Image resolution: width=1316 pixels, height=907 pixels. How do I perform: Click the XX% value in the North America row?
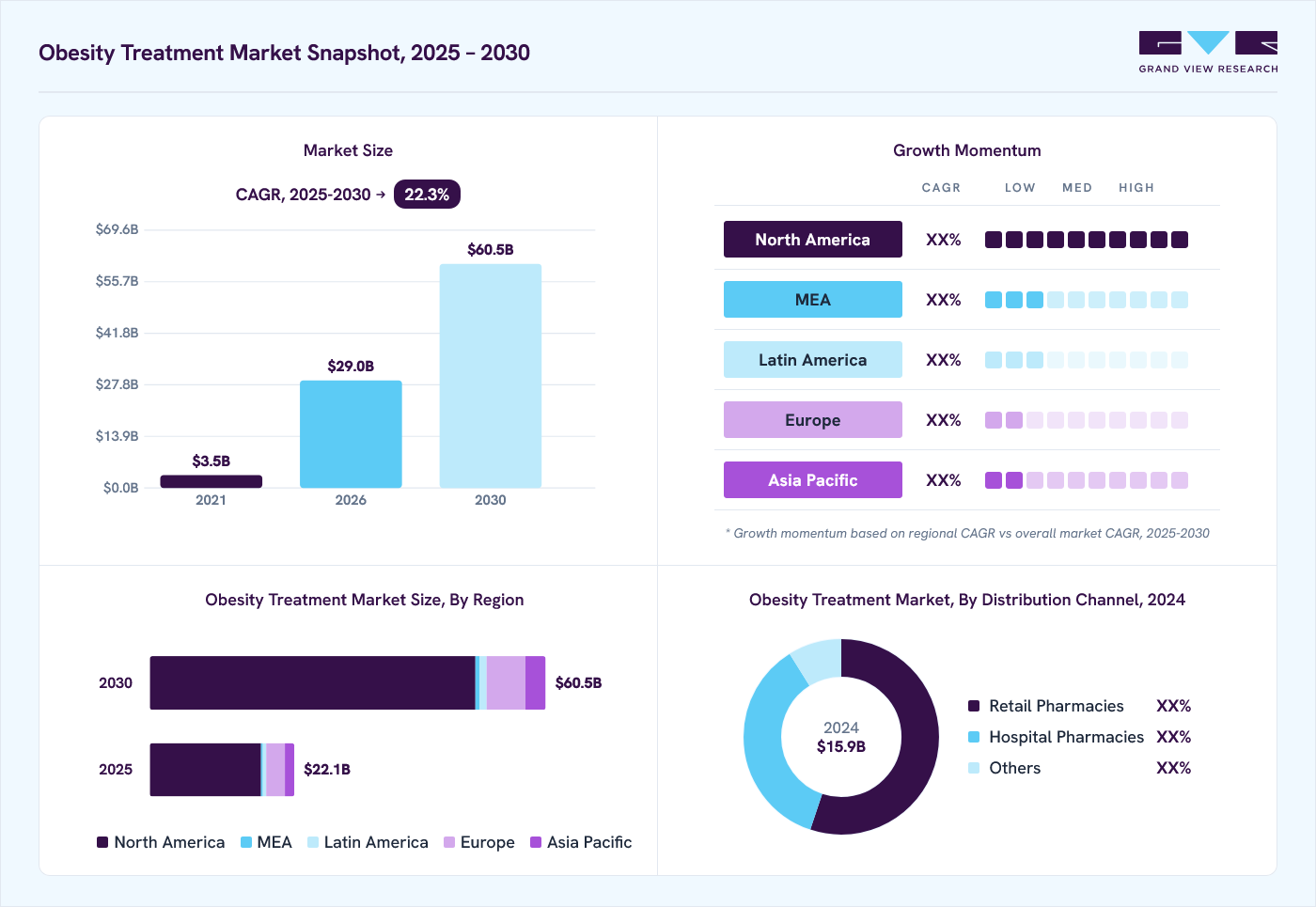(944, 240)
